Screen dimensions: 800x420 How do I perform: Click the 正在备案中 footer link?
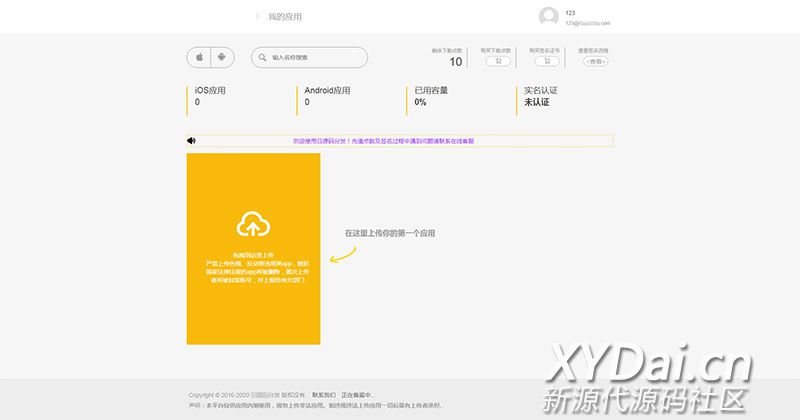click(357, 395)
